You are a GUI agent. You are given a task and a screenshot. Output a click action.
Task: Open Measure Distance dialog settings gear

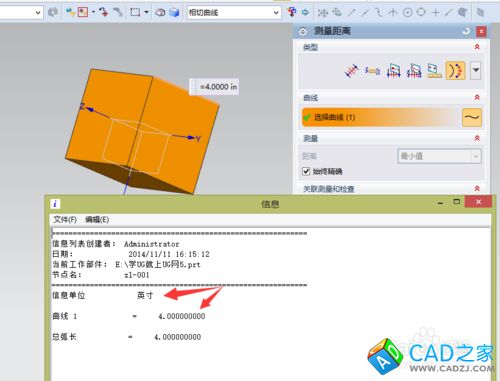point(303,31)
